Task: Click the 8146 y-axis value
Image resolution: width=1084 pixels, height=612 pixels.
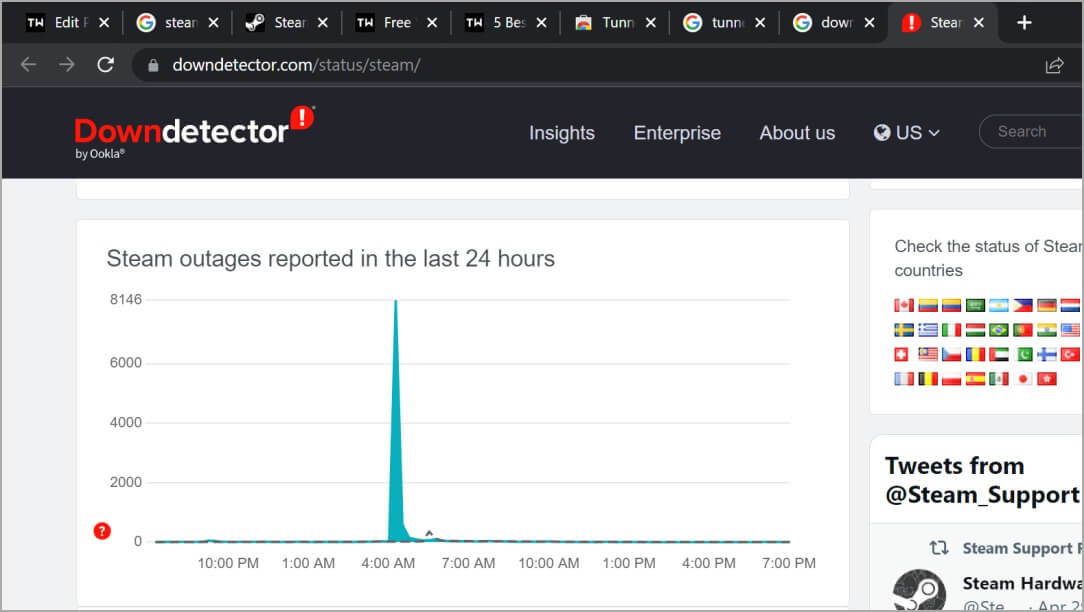Action: coord(126,299)
